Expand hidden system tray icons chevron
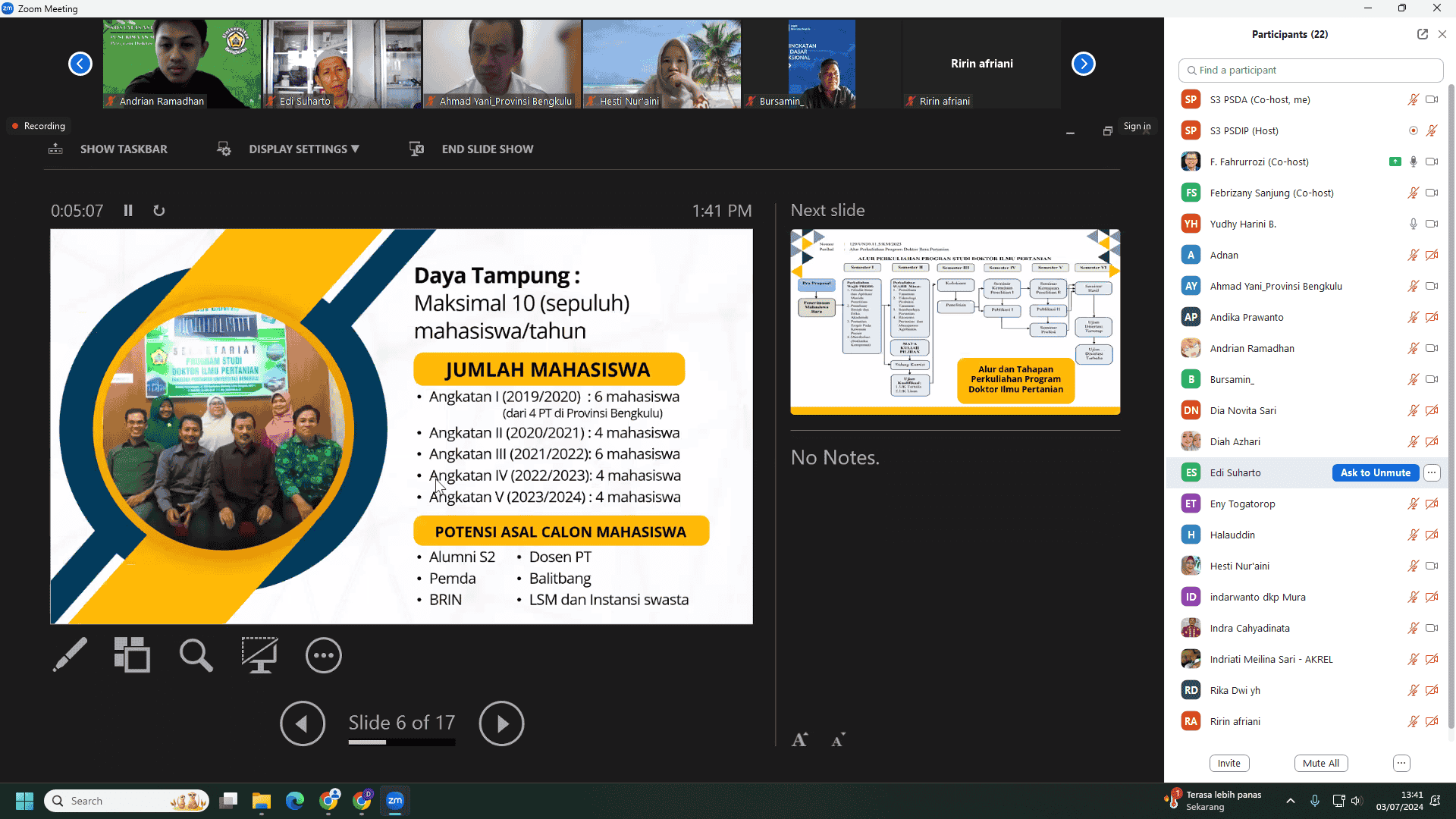Image resolution: width=1456 pixels, height=819 pixels. tap(1291, 801)
